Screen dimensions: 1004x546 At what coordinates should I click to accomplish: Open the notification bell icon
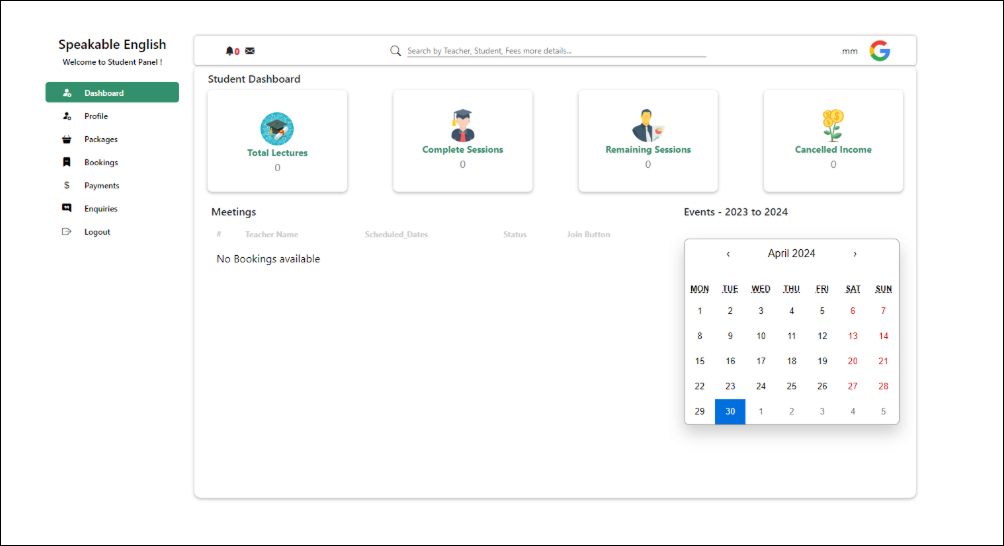(229, 51)
